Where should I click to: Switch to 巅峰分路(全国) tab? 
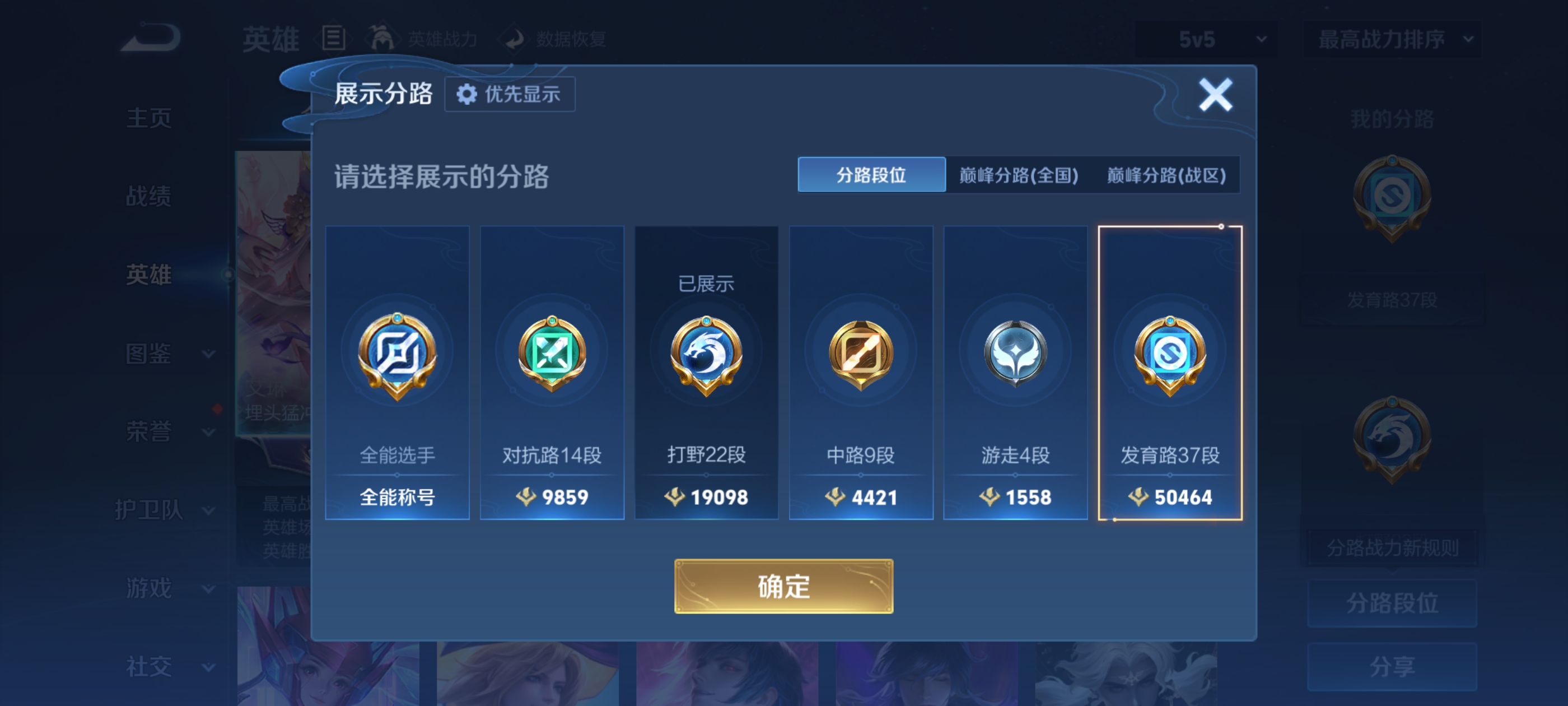[1018, 175]
